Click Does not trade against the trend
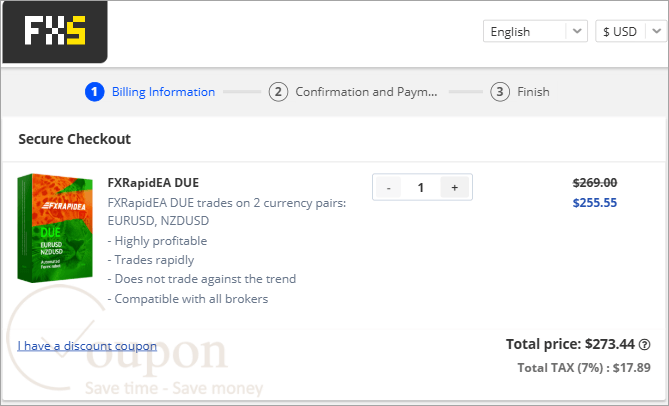This screenshot has height=406, width=669. (x=202, y=279)
